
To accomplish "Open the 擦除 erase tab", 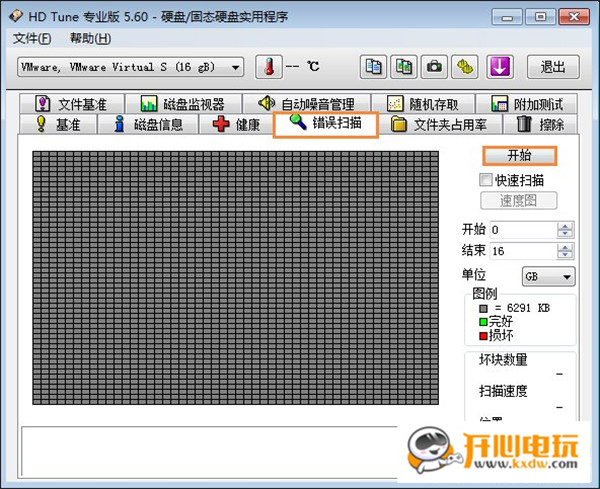I will (540, 125).
